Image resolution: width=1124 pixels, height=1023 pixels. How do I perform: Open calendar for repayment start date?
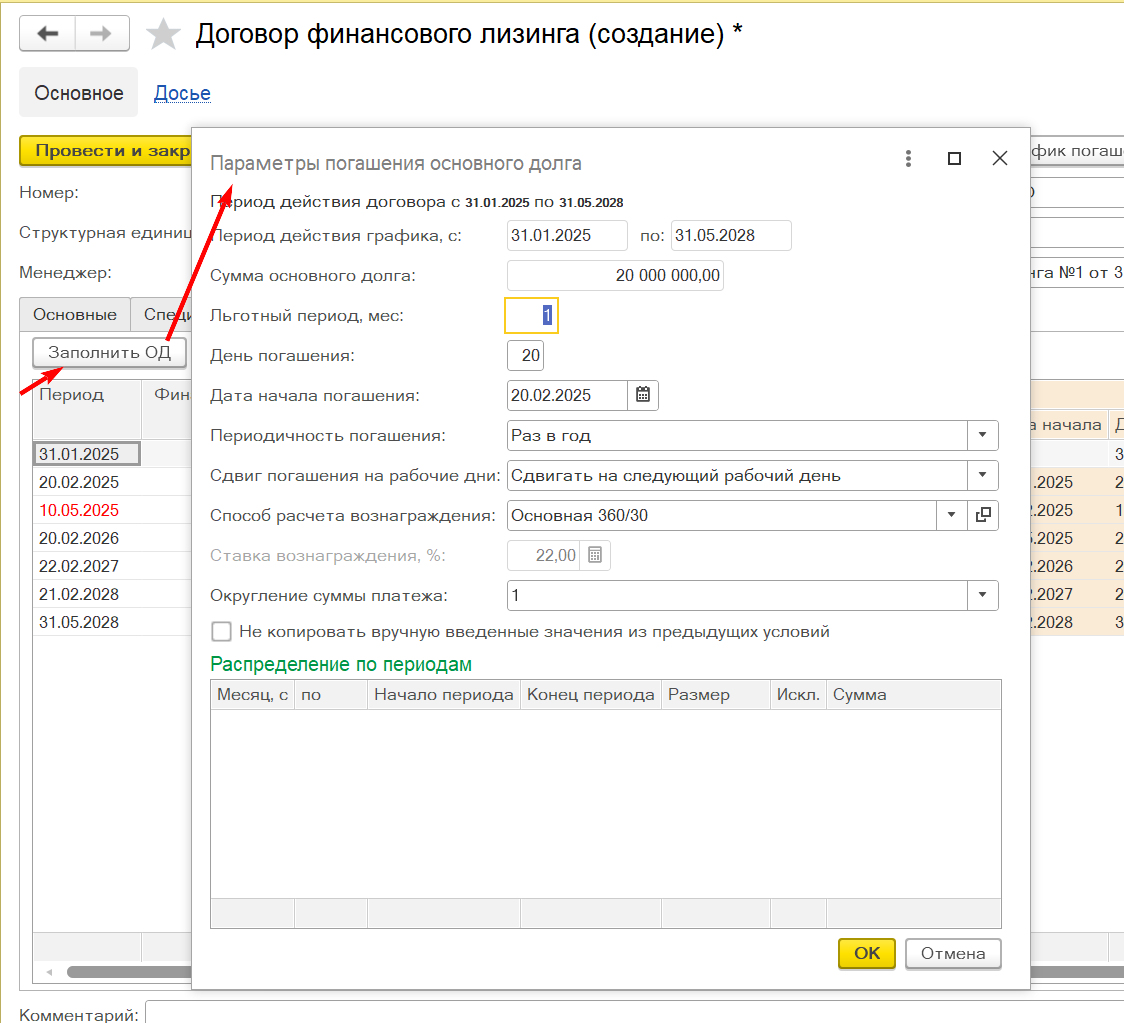pos(643,395)
